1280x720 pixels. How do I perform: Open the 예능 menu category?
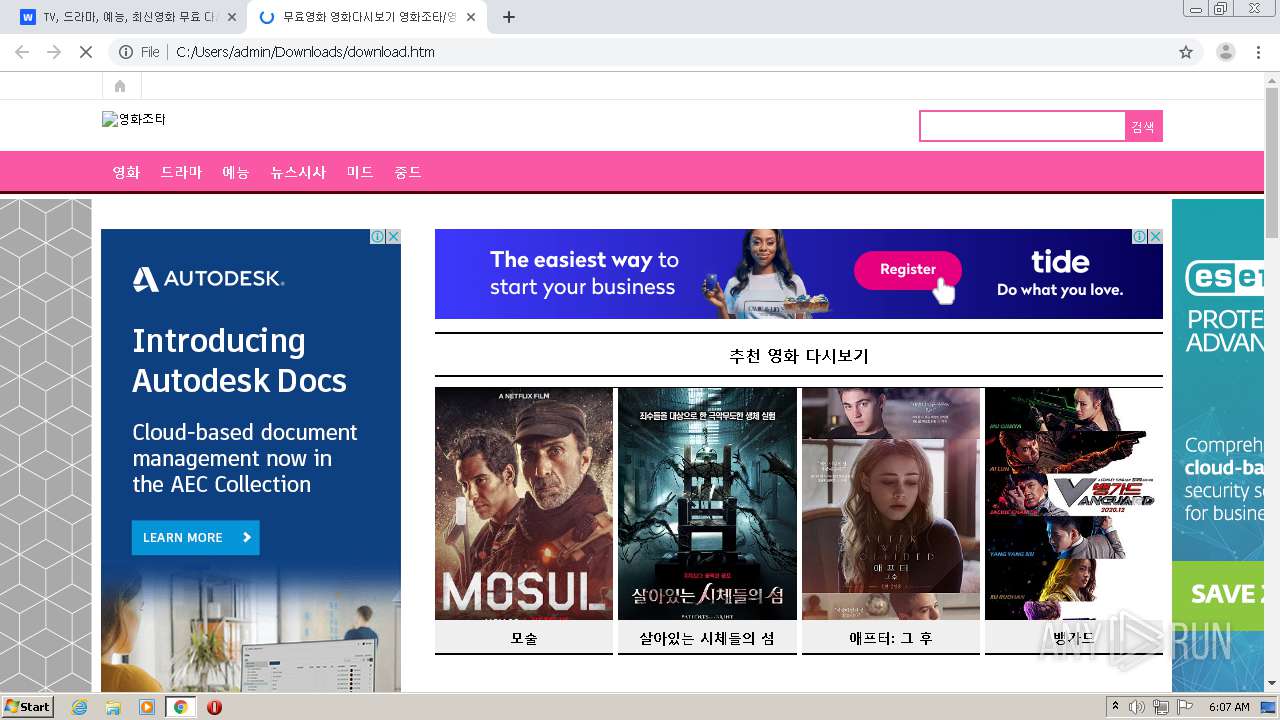click(x=236, y=172)
